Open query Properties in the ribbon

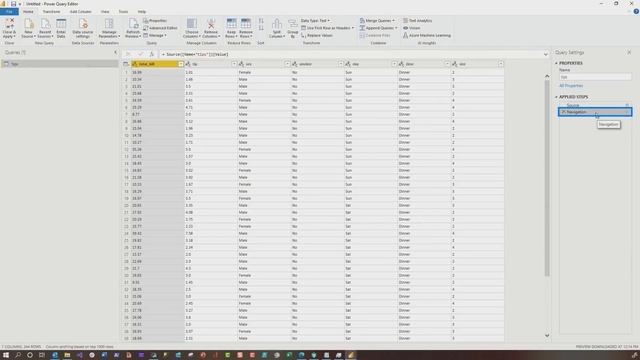point(155,20)
